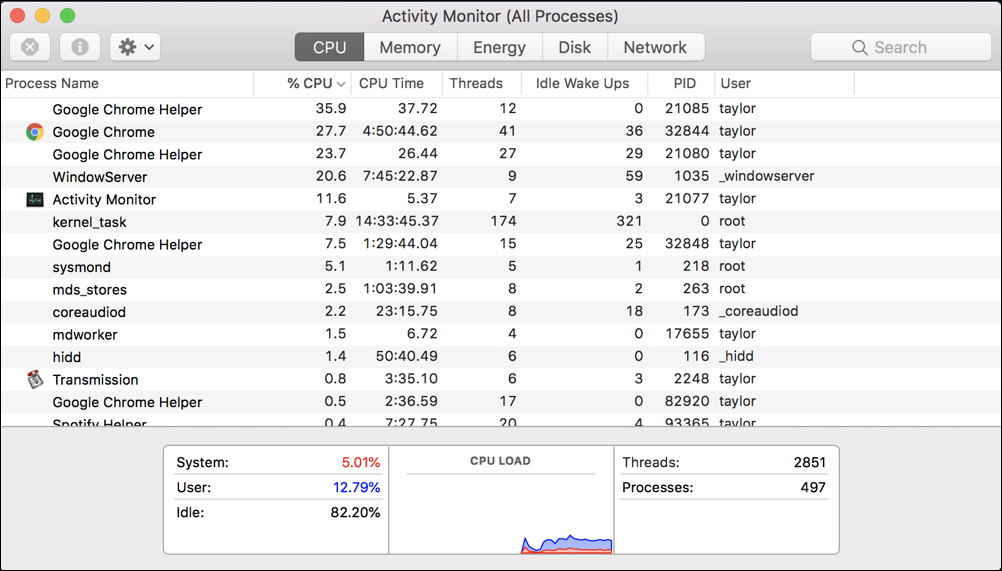Select the mdworker process row
Viewport: 1002px width, 571px height.
[x=501, y=334]
